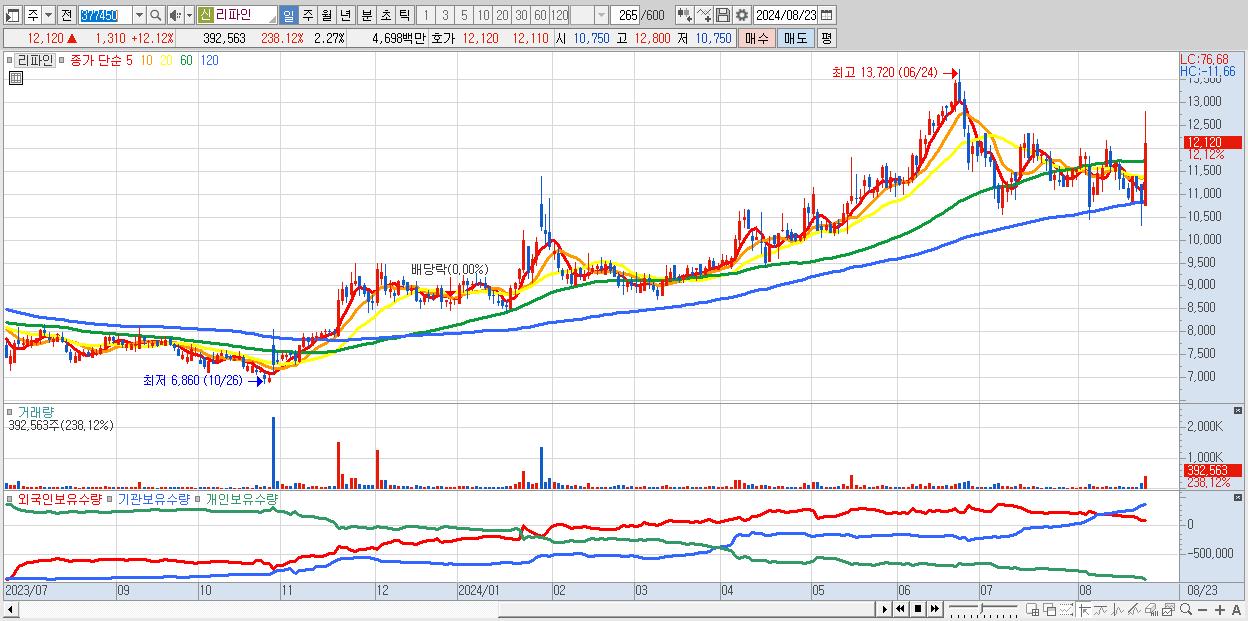Click the speaker sound icon in toolbar
The image size is (1248, 621).
tap(175, 15)
